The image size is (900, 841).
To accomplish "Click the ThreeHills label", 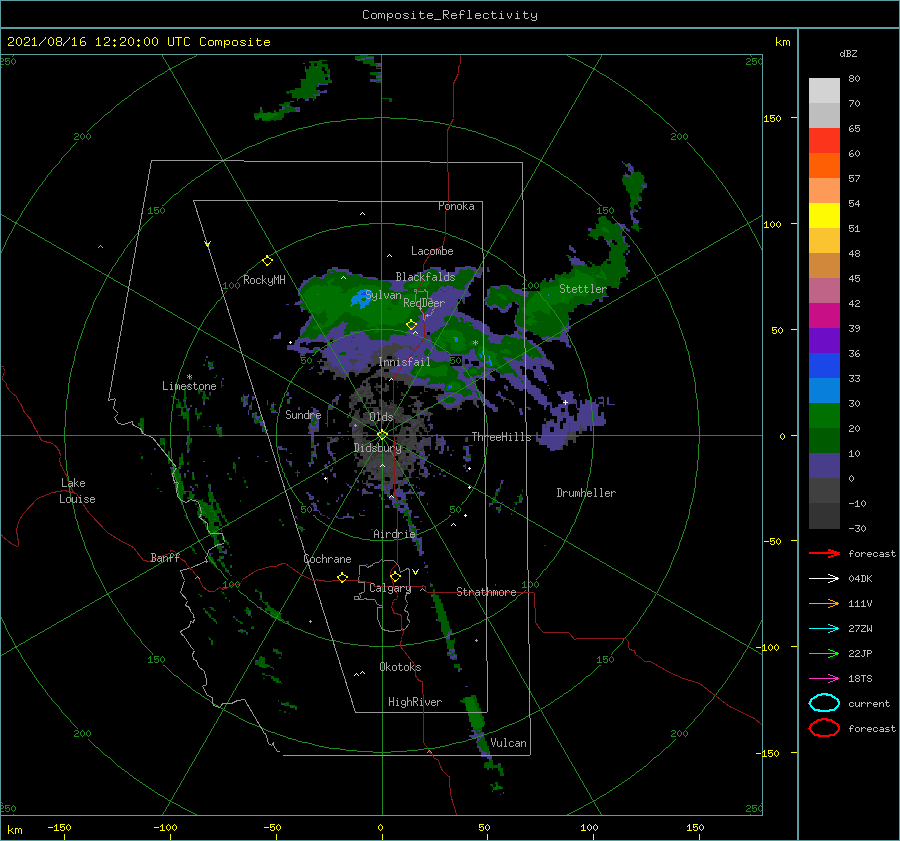I will tap(501, 437).
